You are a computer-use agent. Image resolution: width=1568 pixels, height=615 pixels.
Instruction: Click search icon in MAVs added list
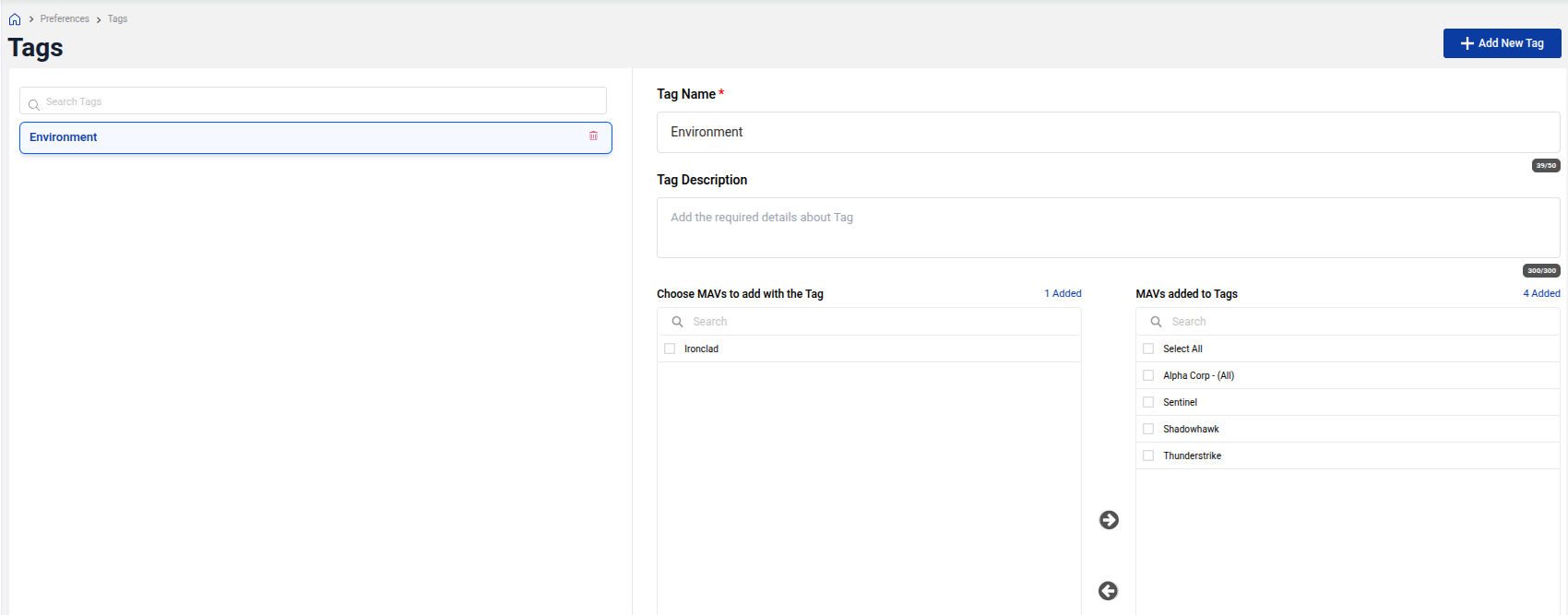[1156, 322]
